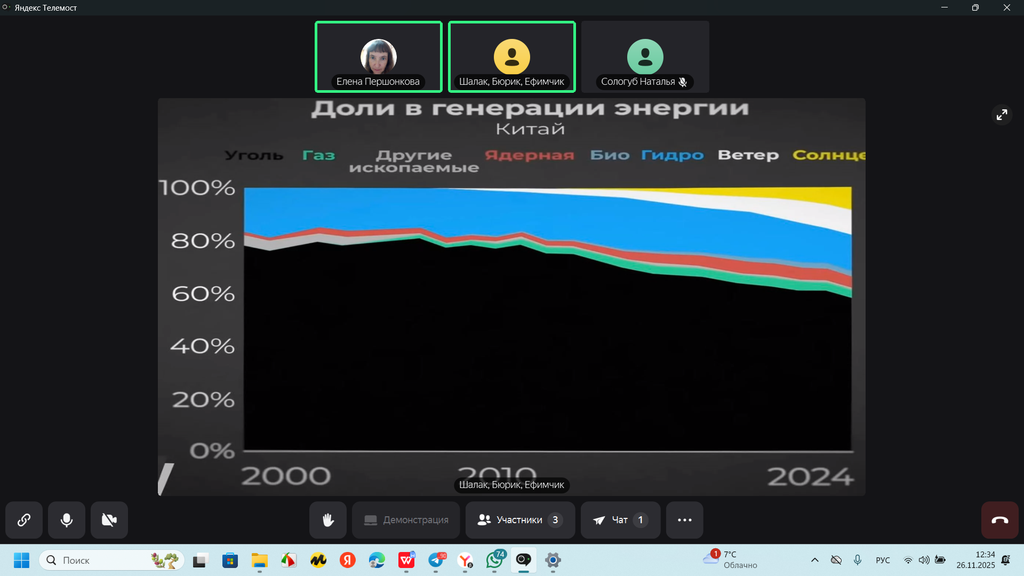Open Telegram from the taskbar
1024x576 pixels.
coord(436,560)
